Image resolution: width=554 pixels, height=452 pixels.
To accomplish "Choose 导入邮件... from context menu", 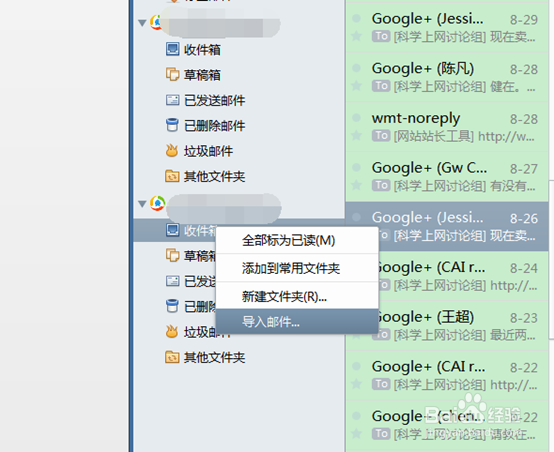I will 297,322.
